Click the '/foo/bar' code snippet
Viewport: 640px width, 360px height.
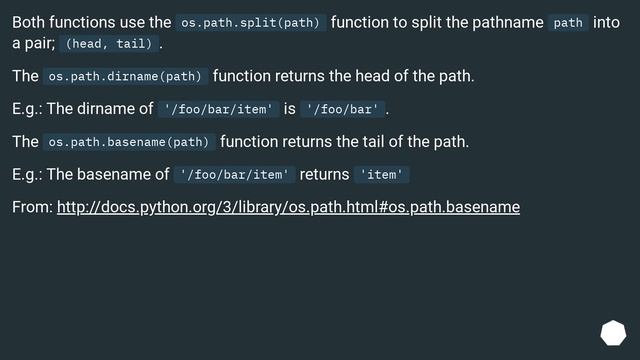(342, 109)
